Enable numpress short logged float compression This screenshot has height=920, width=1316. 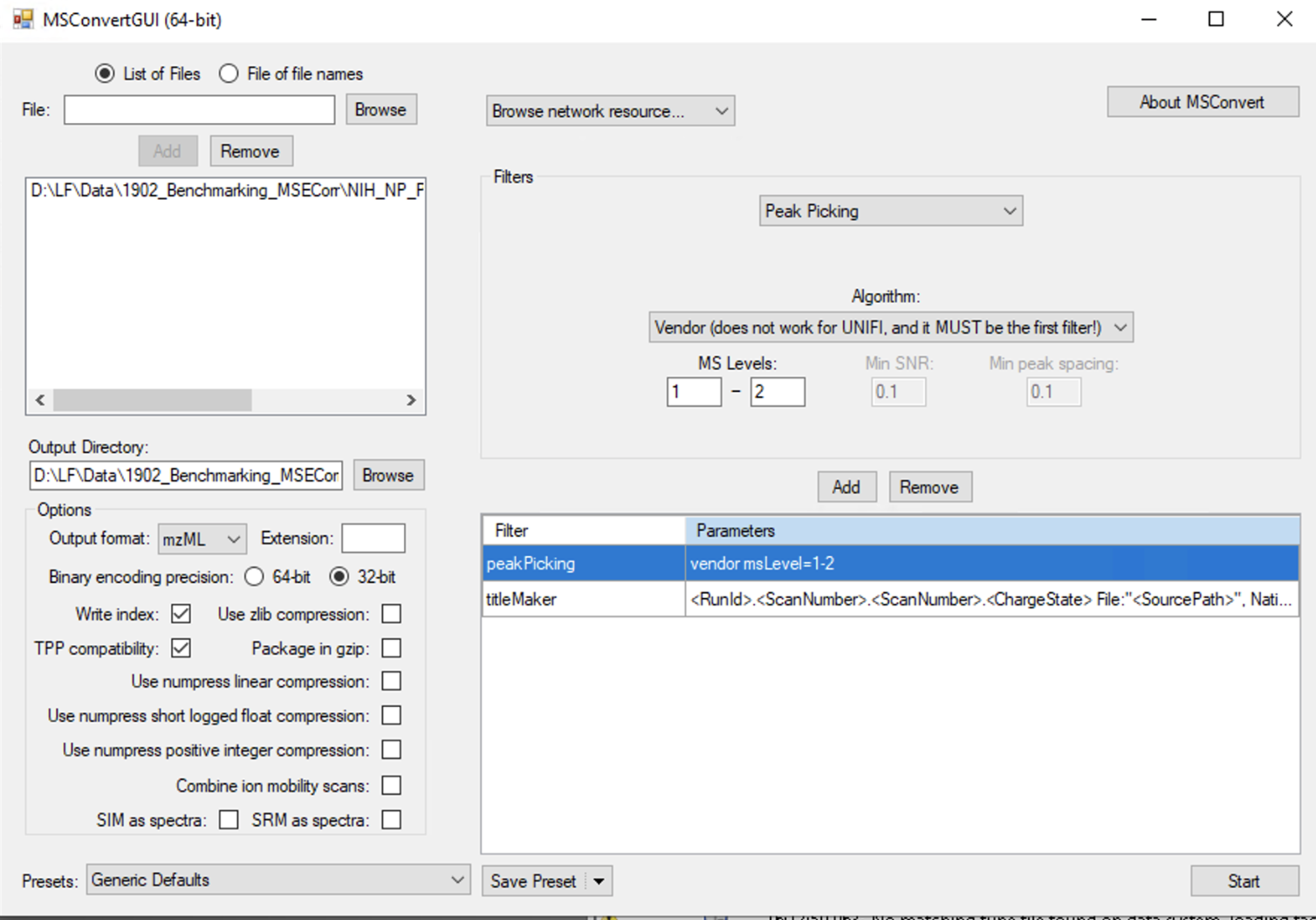[392, 716]
